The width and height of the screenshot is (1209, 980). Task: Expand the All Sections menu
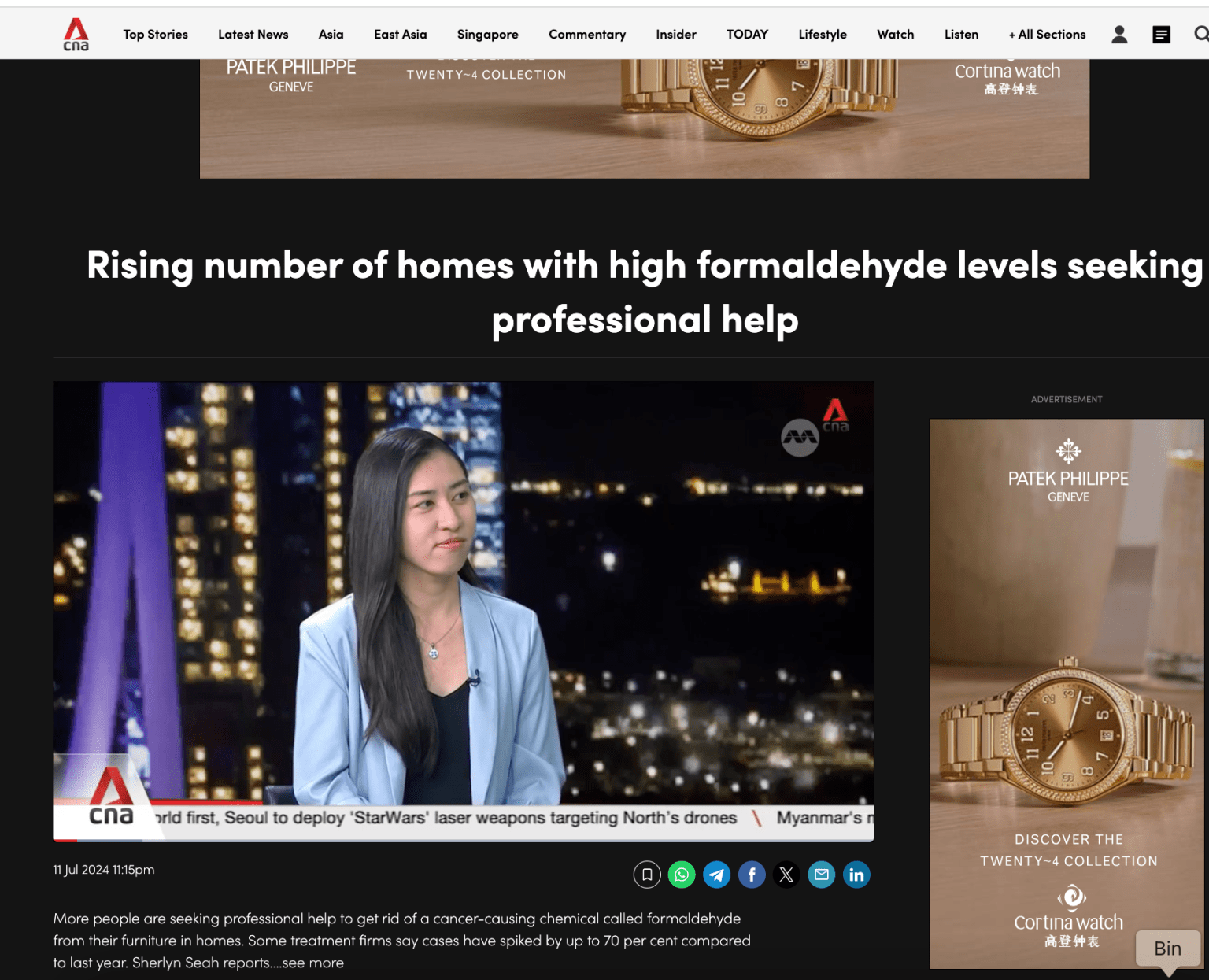(1047, 34)
